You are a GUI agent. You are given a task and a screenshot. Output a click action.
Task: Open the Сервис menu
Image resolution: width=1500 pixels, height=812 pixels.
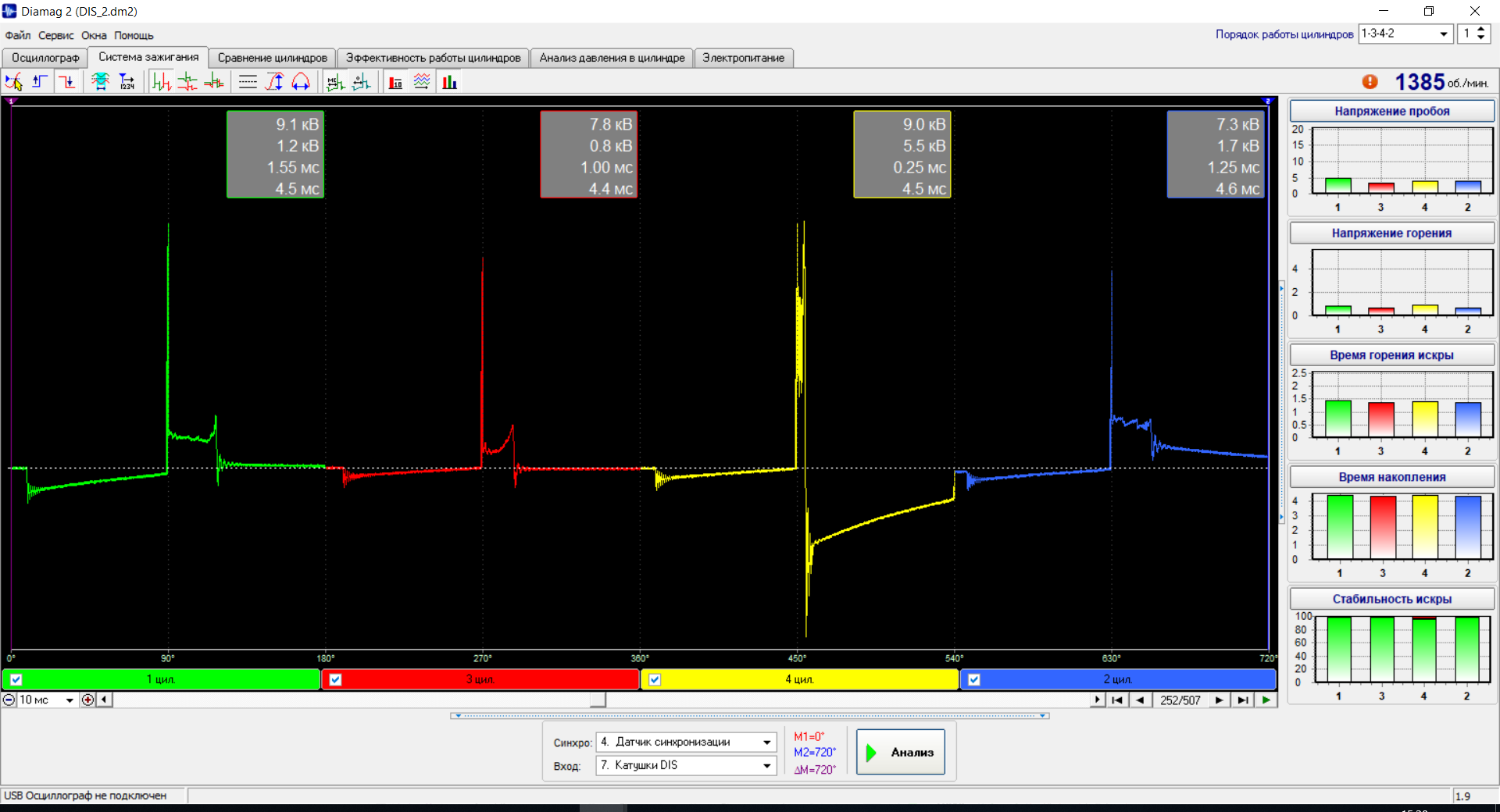tap(55, 35)
